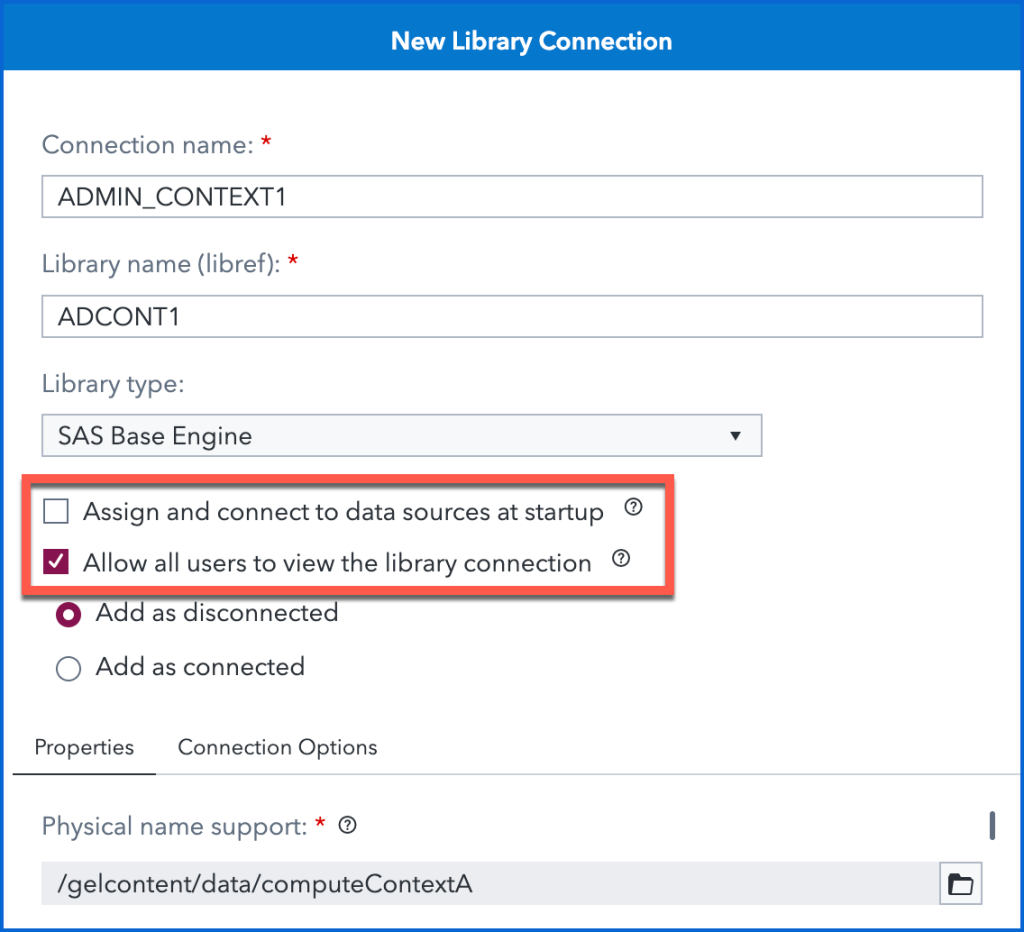Select the Properties tab
This screenshot has height=932, width=1024.
[x=84, y=748]
